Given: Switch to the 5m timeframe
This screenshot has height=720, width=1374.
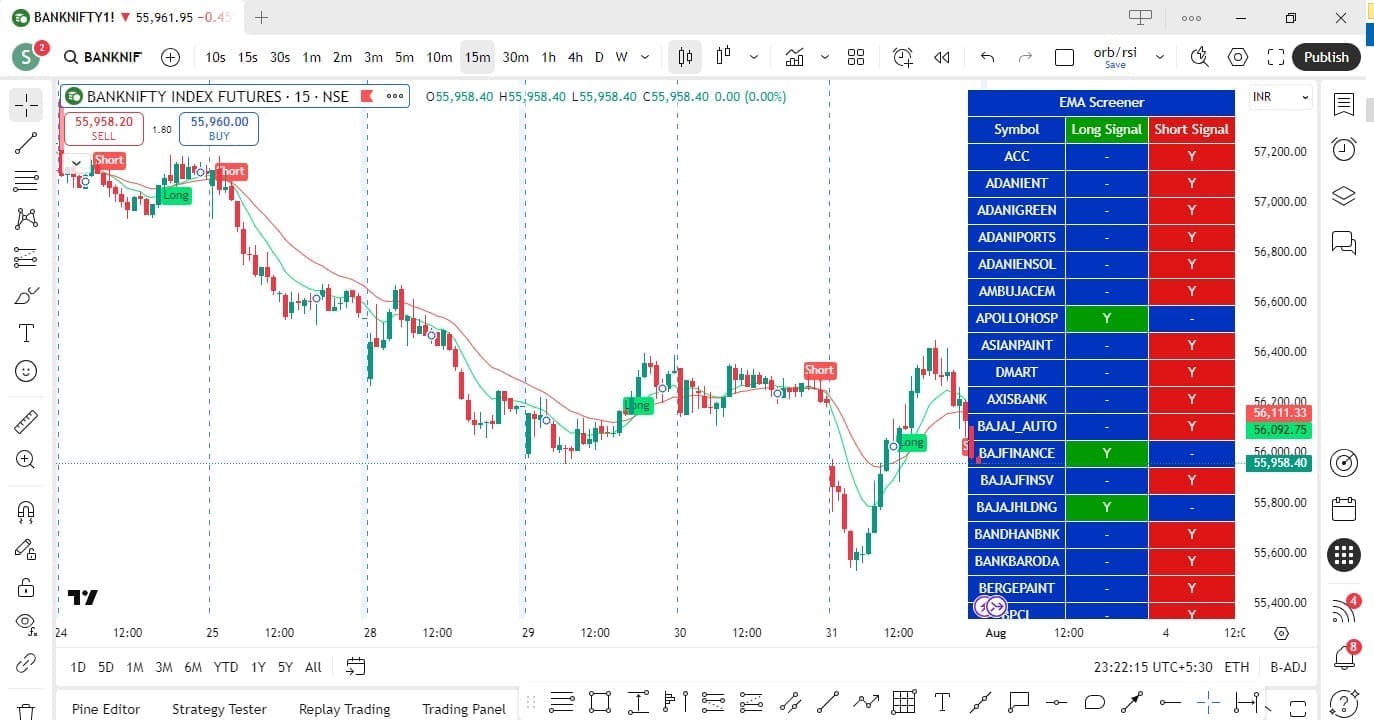Looking at the screenshot, I should coord(404,57).
